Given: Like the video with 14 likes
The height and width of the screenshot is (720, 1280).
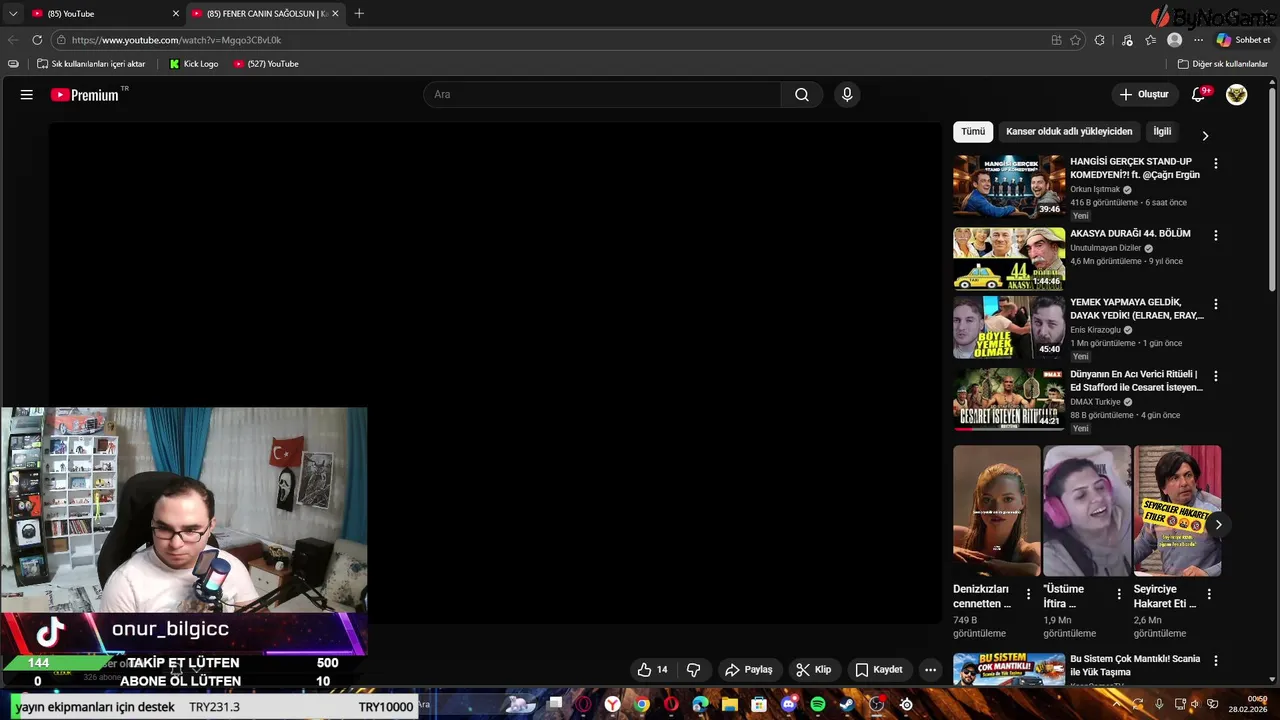Looking at the screenshot, I should tap(652, 669).
